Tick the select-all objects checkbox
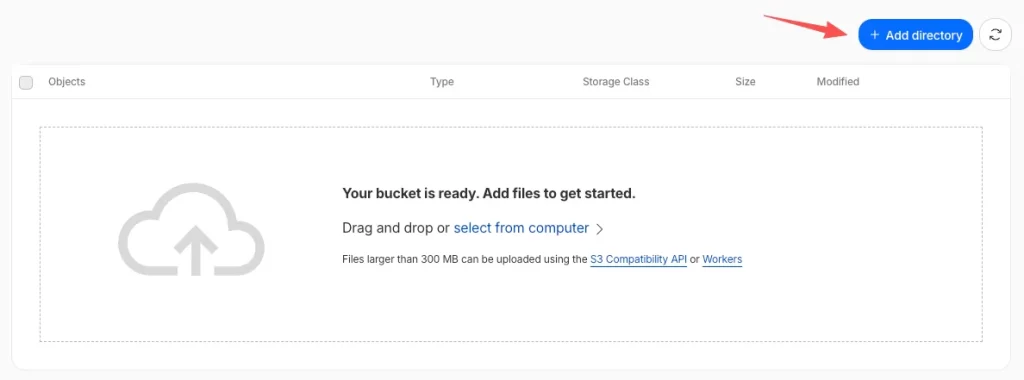The width and height of the screenshot is (1024, 380). (x=26, y=82)
